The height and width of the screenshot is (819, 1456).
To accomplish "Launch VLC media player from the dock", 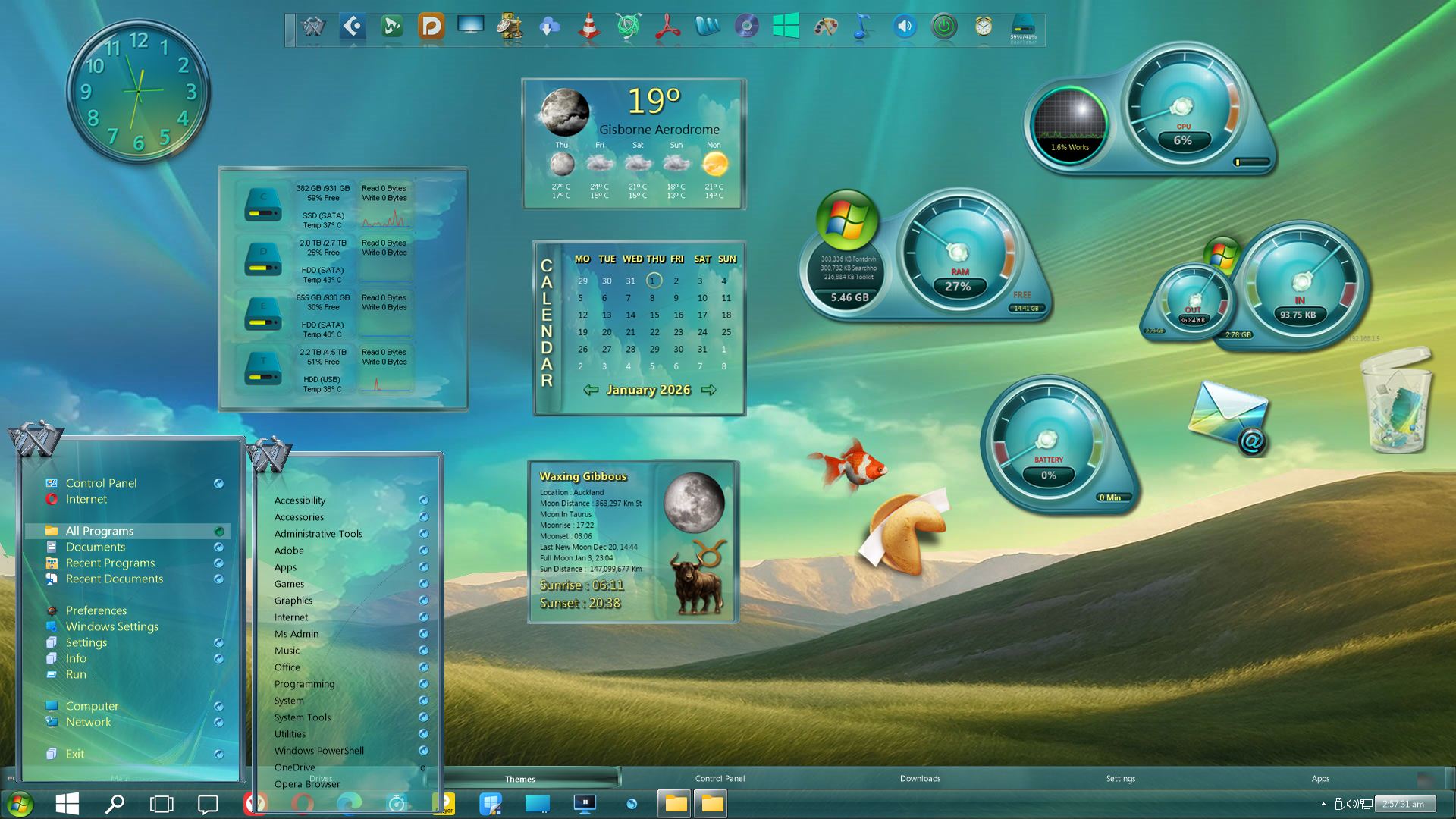I will 588,27.
